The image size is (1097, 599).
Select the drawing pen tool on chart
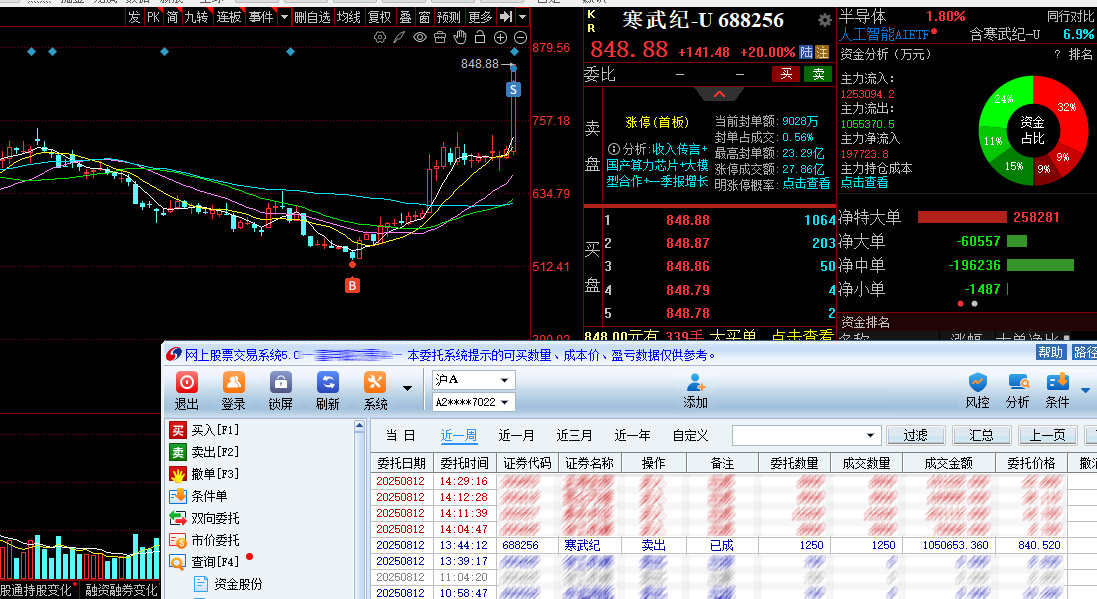[x=399, y=38]
